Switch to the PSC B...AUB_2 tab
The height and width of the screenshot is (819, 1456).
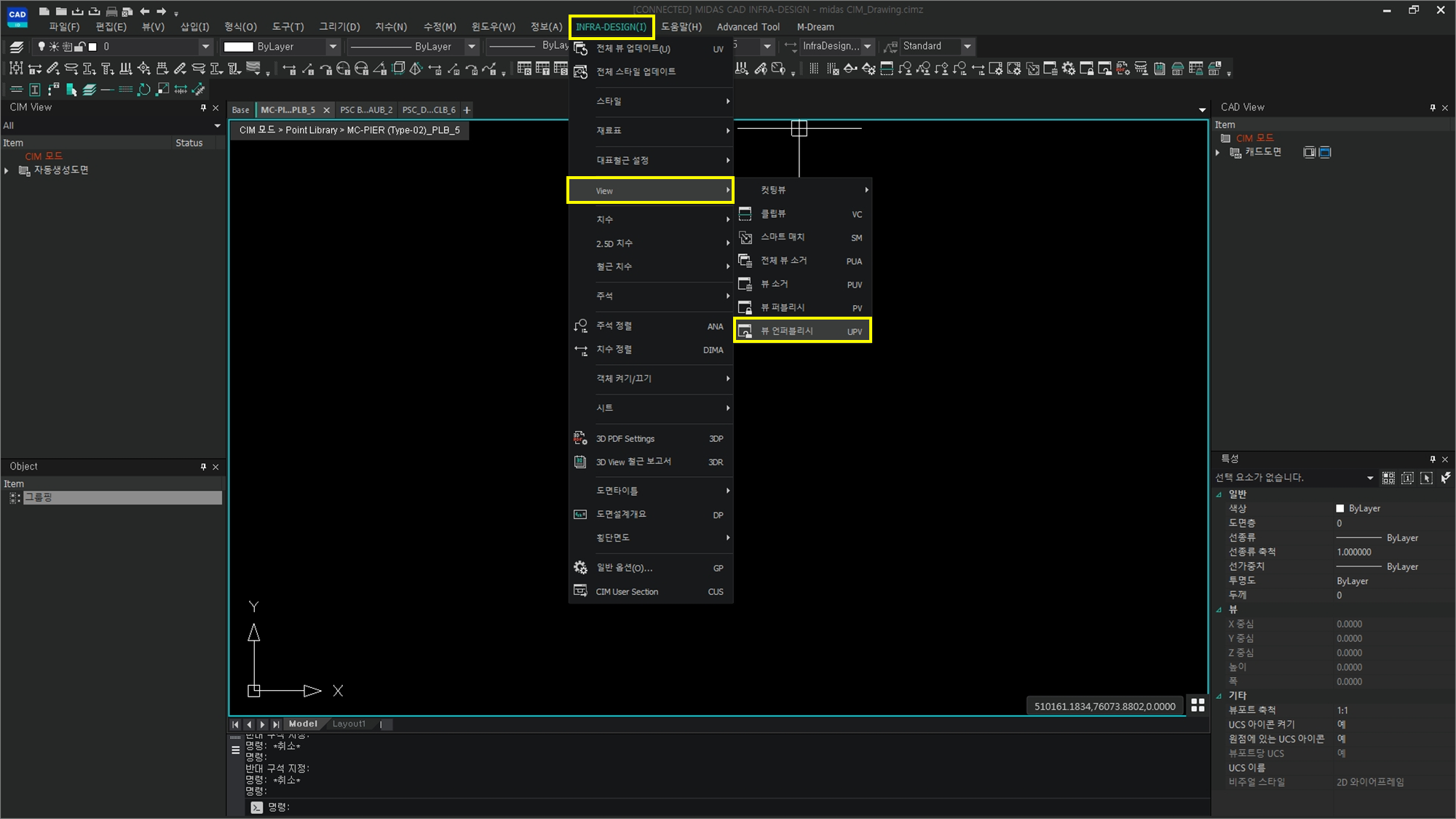pos(366,110)
